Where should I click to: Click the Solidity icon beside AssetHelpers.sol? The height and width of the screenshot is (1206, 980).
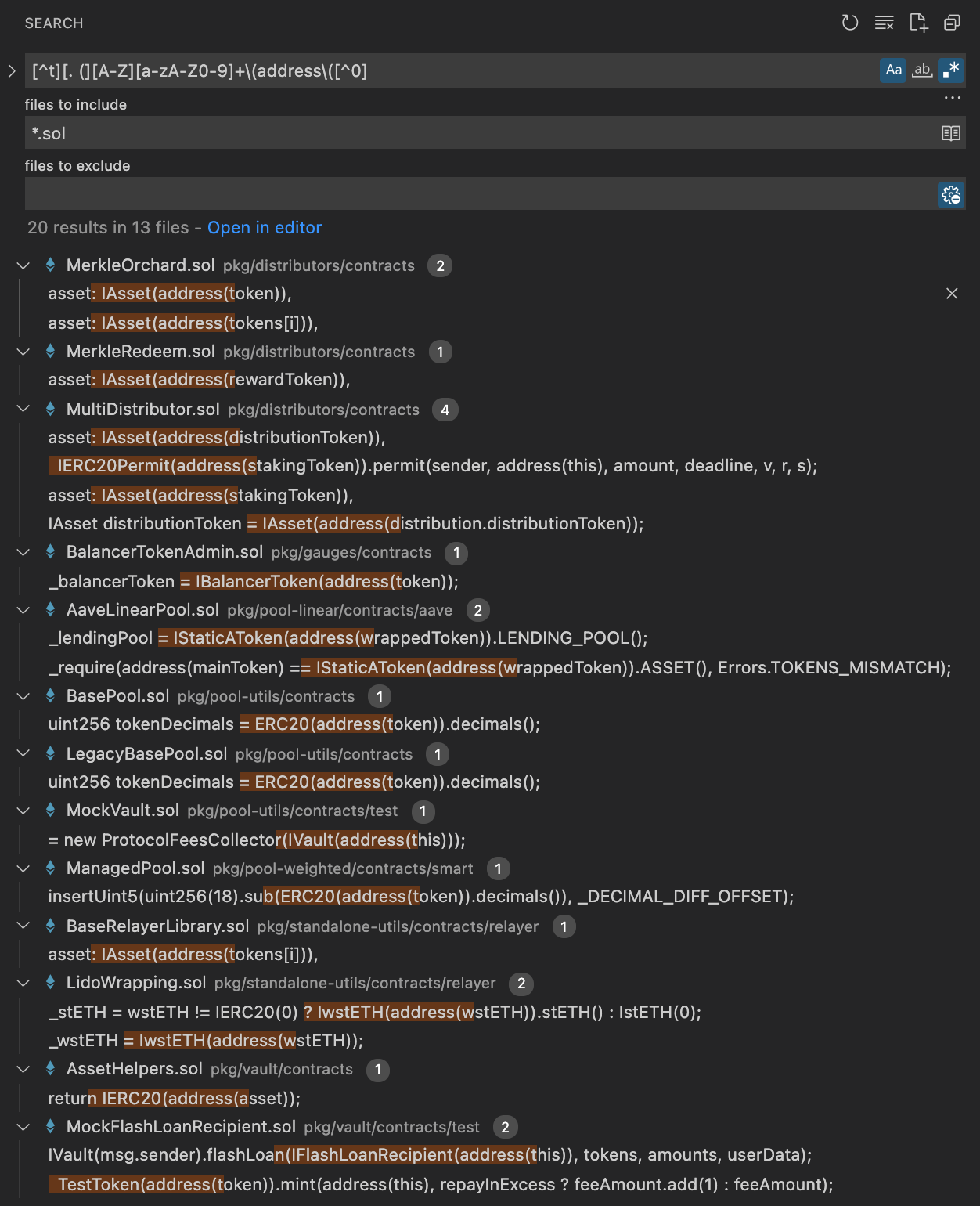click(x=50, y=1068)
